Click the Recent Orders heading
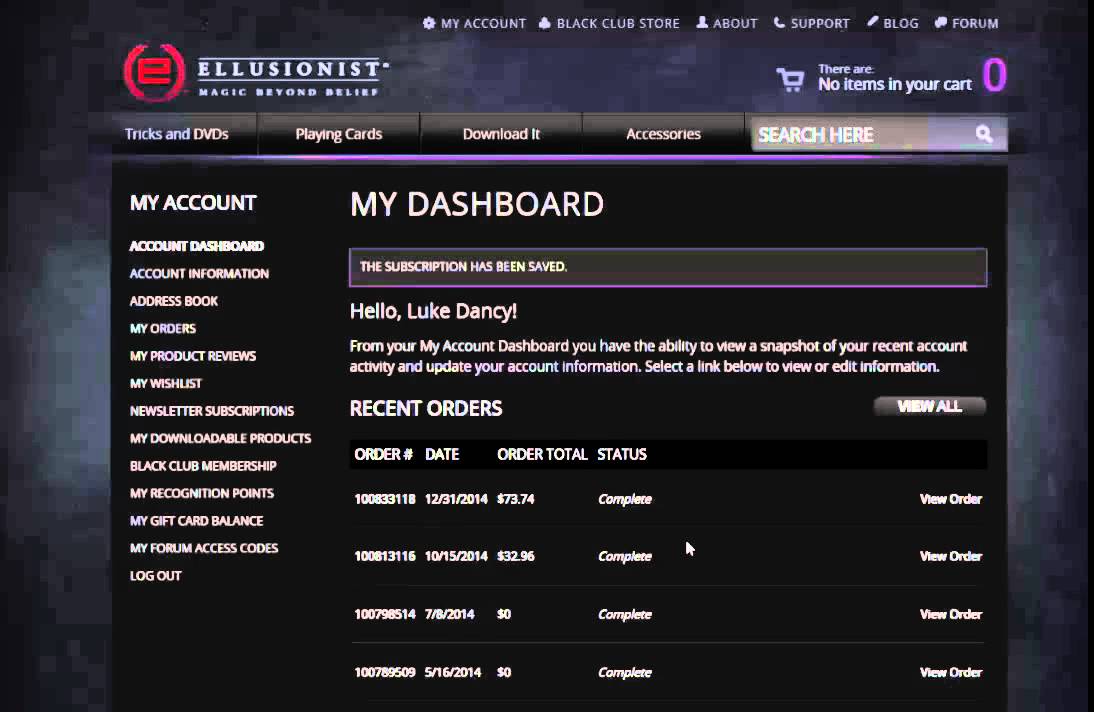 [426, 408]
